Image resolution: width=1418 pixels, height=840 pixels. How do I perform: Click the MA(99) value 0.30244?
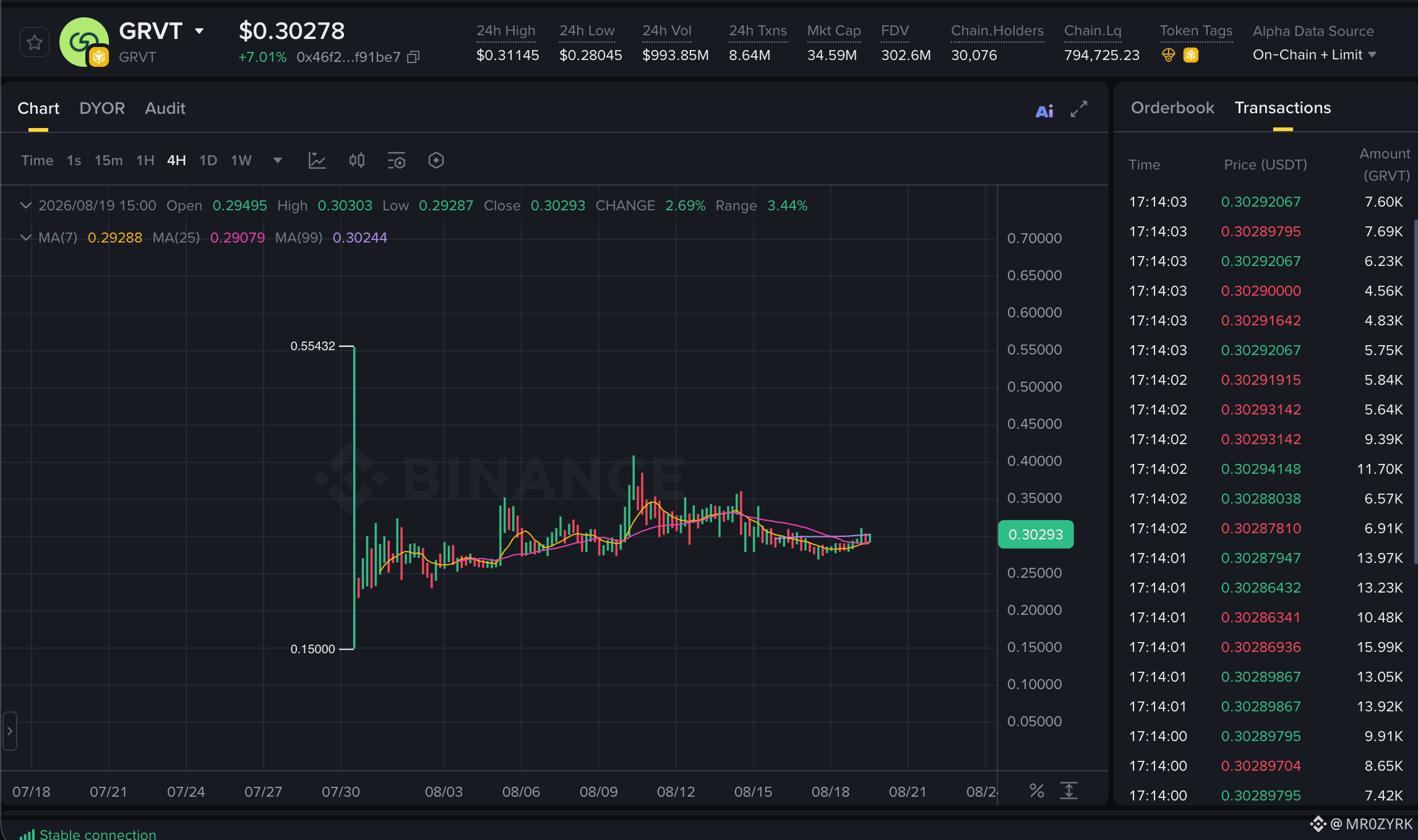360,238
